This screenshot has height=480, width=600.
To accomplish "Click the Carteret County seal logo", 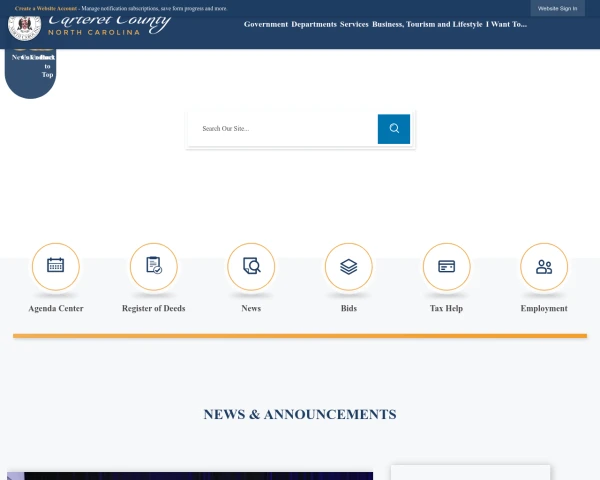I will click(x=24, y=25).
